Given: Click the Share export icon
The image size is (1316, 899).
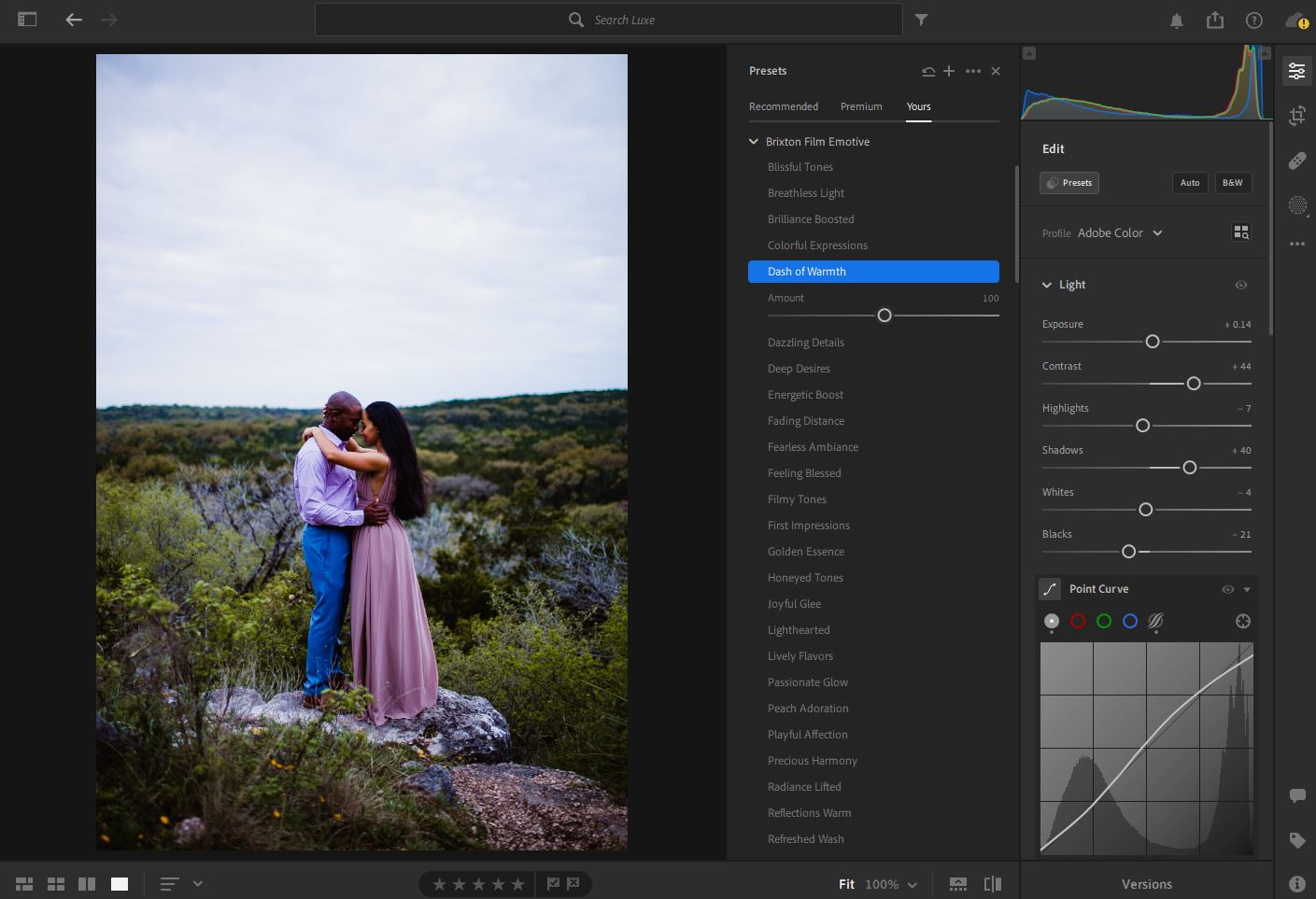Looking at the screenshot, I should coord(1214,20).
